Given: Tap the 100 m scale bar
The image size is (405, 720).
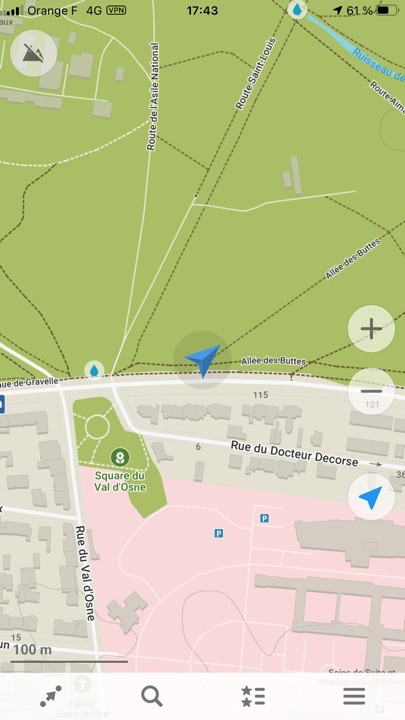Looking at the screenshot, I should (68, 654).
